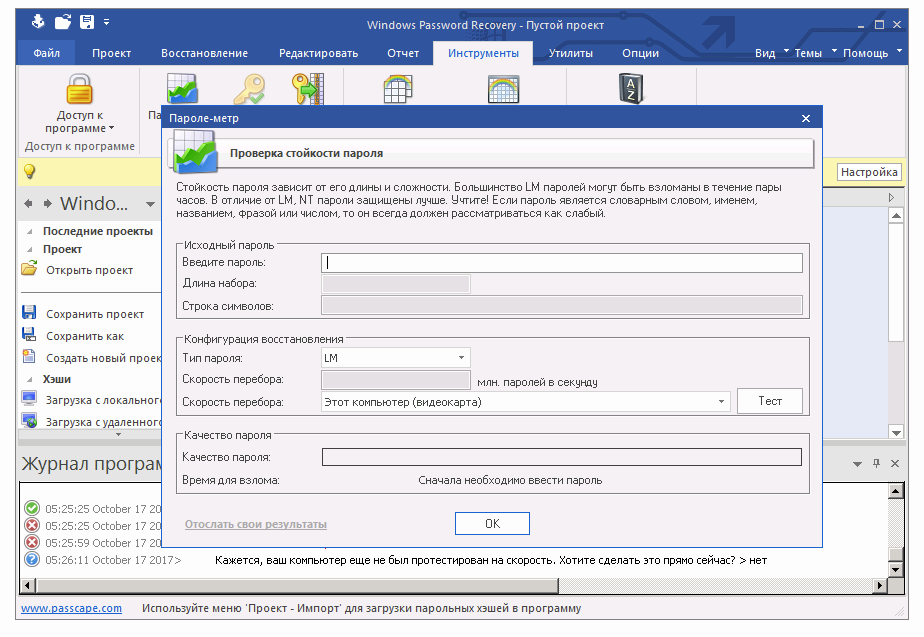Click the Создать новый проект icon
This screenshot has width=924, height=637.
point(29,355)
